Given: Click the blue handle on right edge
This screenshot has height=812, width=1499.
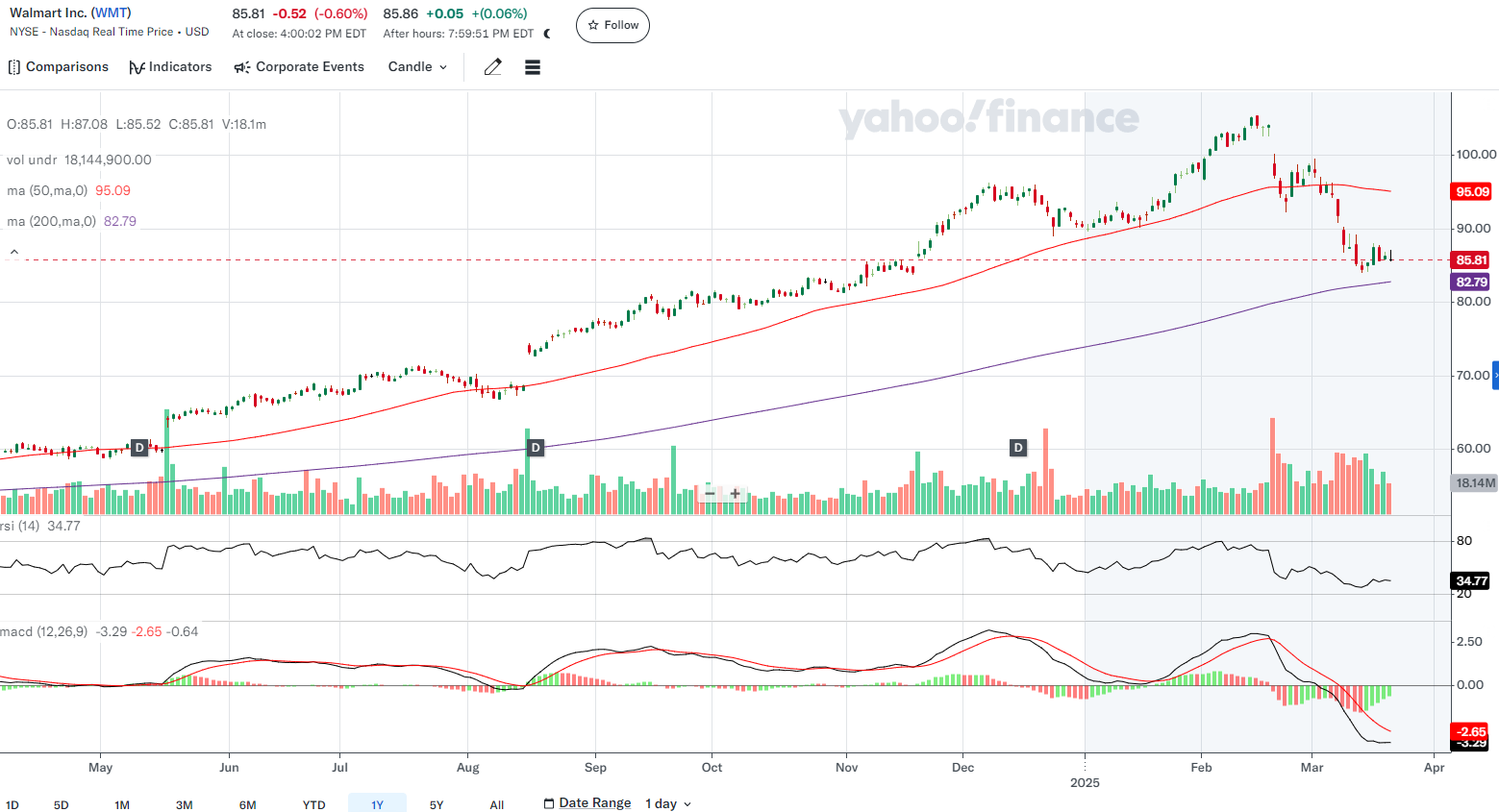Looking at the screenshot, I should pyautogui.click(x=1495, y=375).
